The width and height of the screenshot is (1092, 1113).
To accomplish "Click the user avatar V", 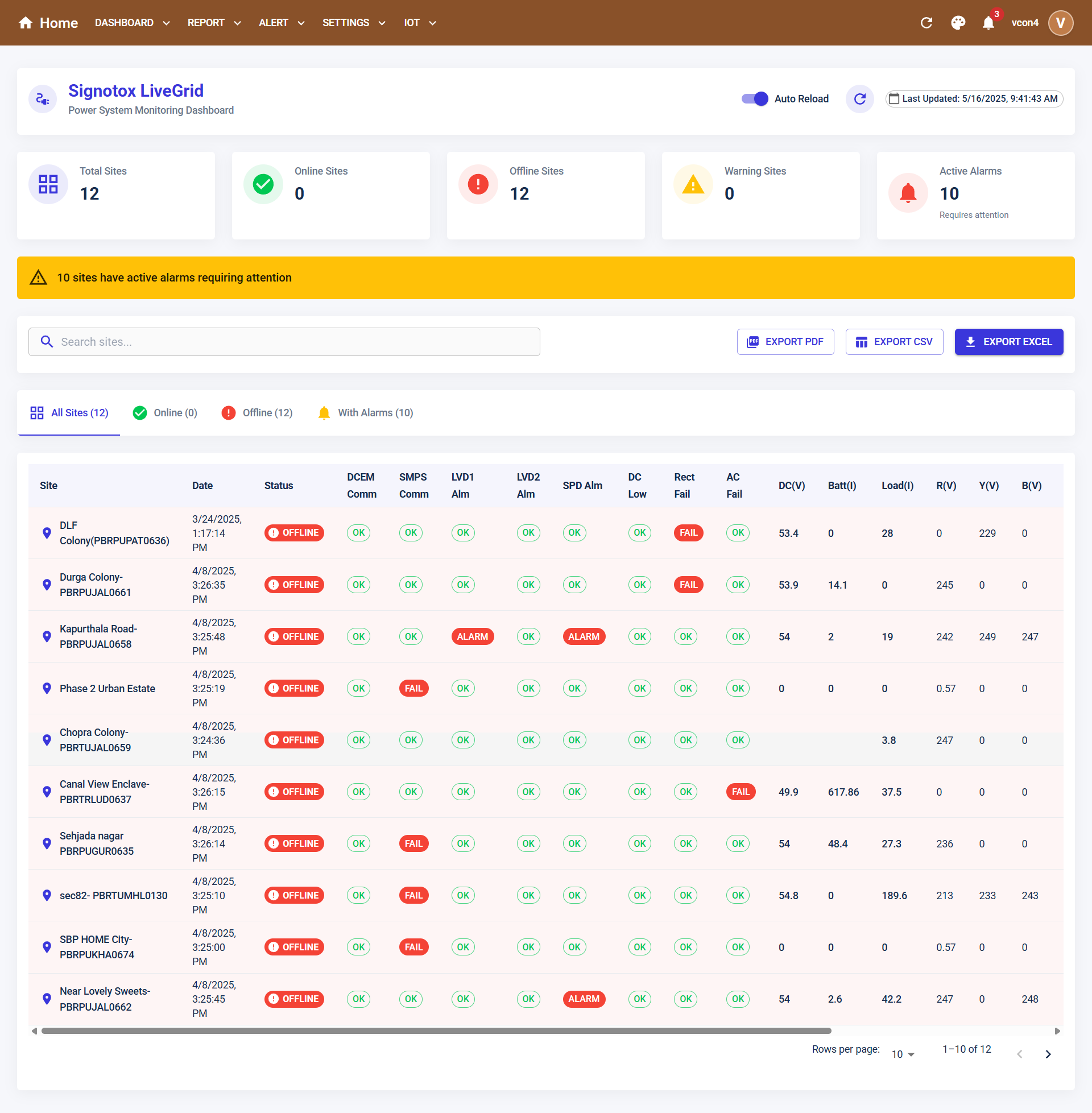I will (1061, 23).
